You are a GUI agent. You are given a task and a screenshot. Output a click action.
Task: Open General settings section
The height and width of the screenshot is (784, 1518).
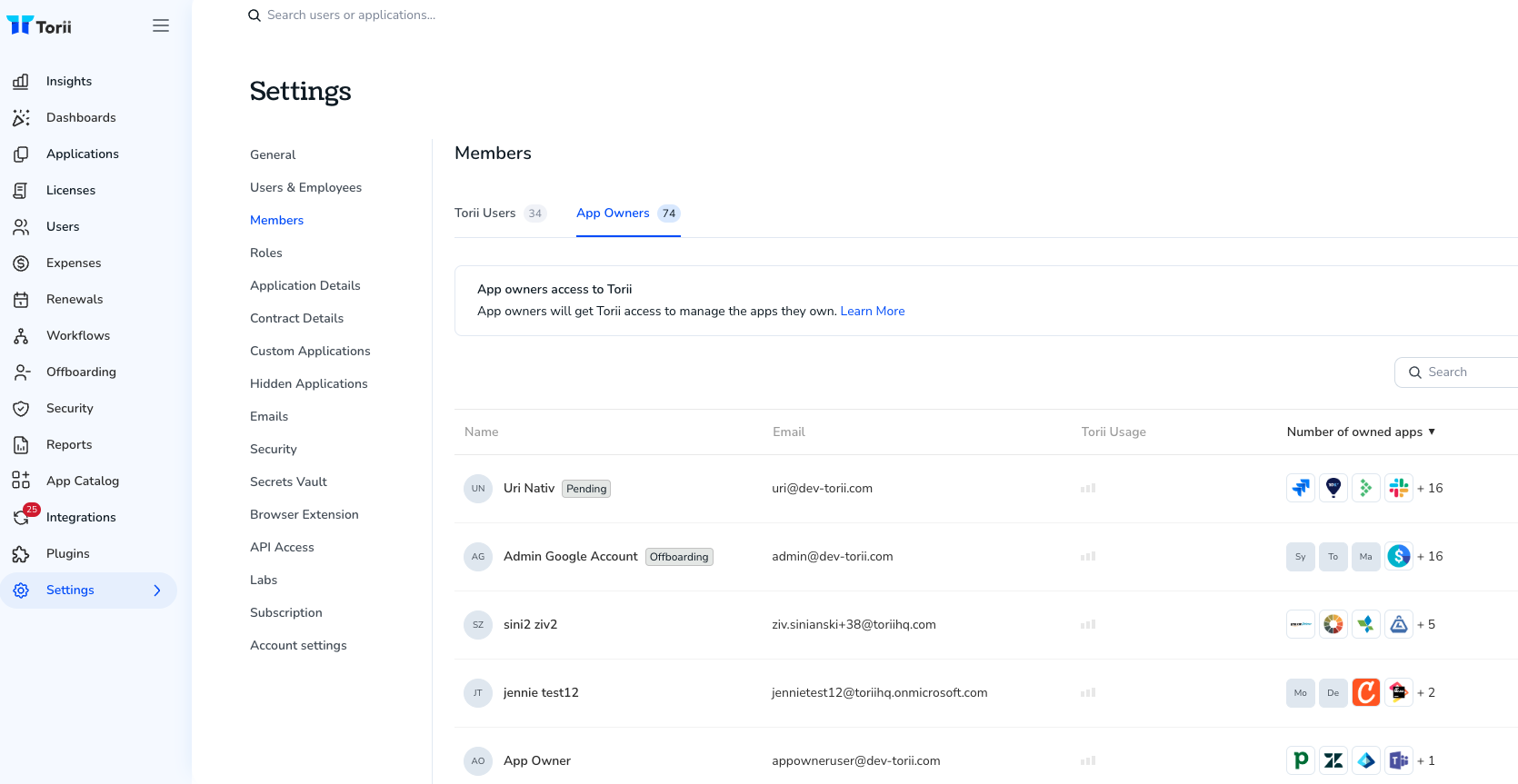click(x=273, y=155)
